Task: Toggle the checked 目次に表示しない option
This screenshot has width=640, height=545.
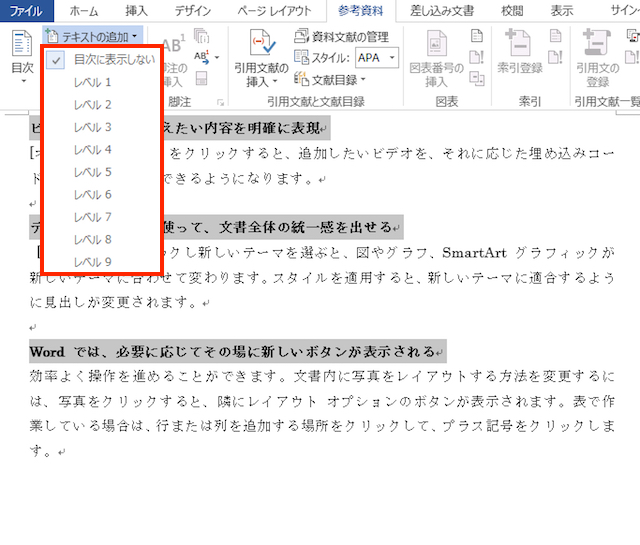Action: (x=101, y=60)
